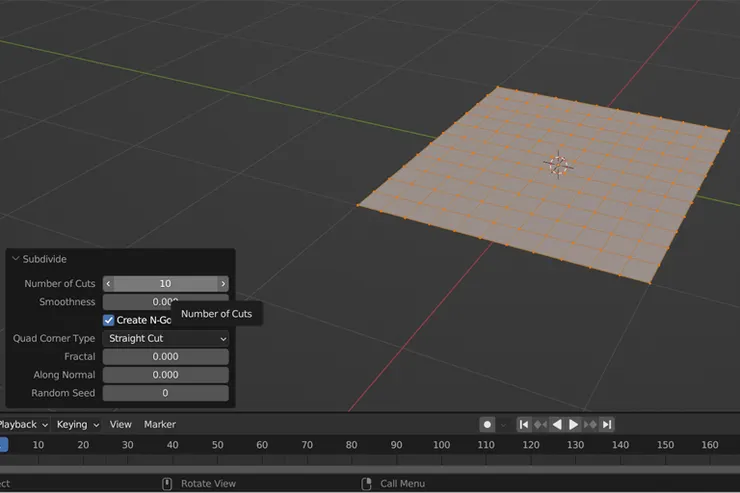Collapse the Subdivide operator panel

(x=16, y=259)
